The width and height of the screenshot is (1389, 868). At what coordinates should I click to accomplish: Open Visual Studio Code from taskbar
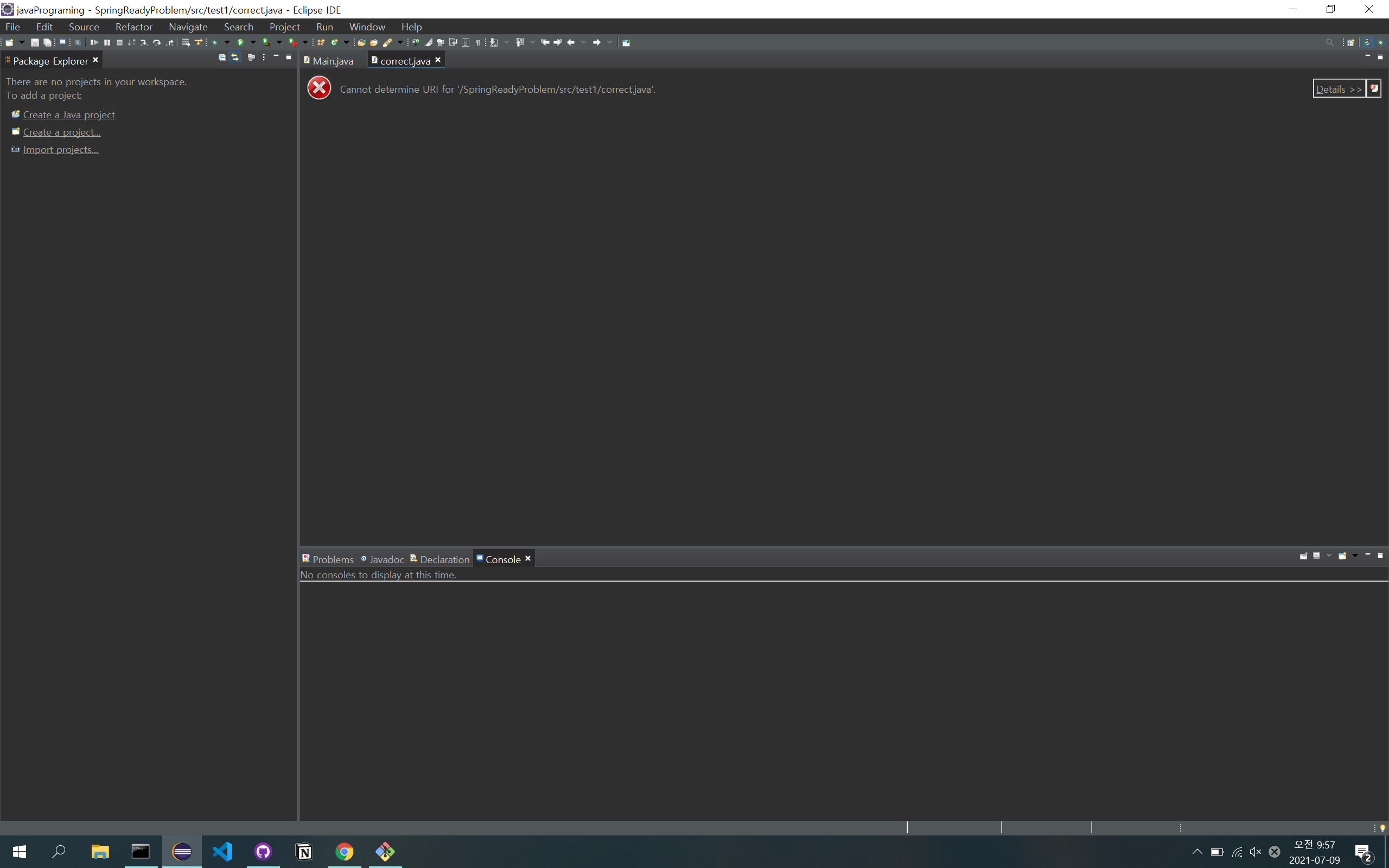point(222,851)
